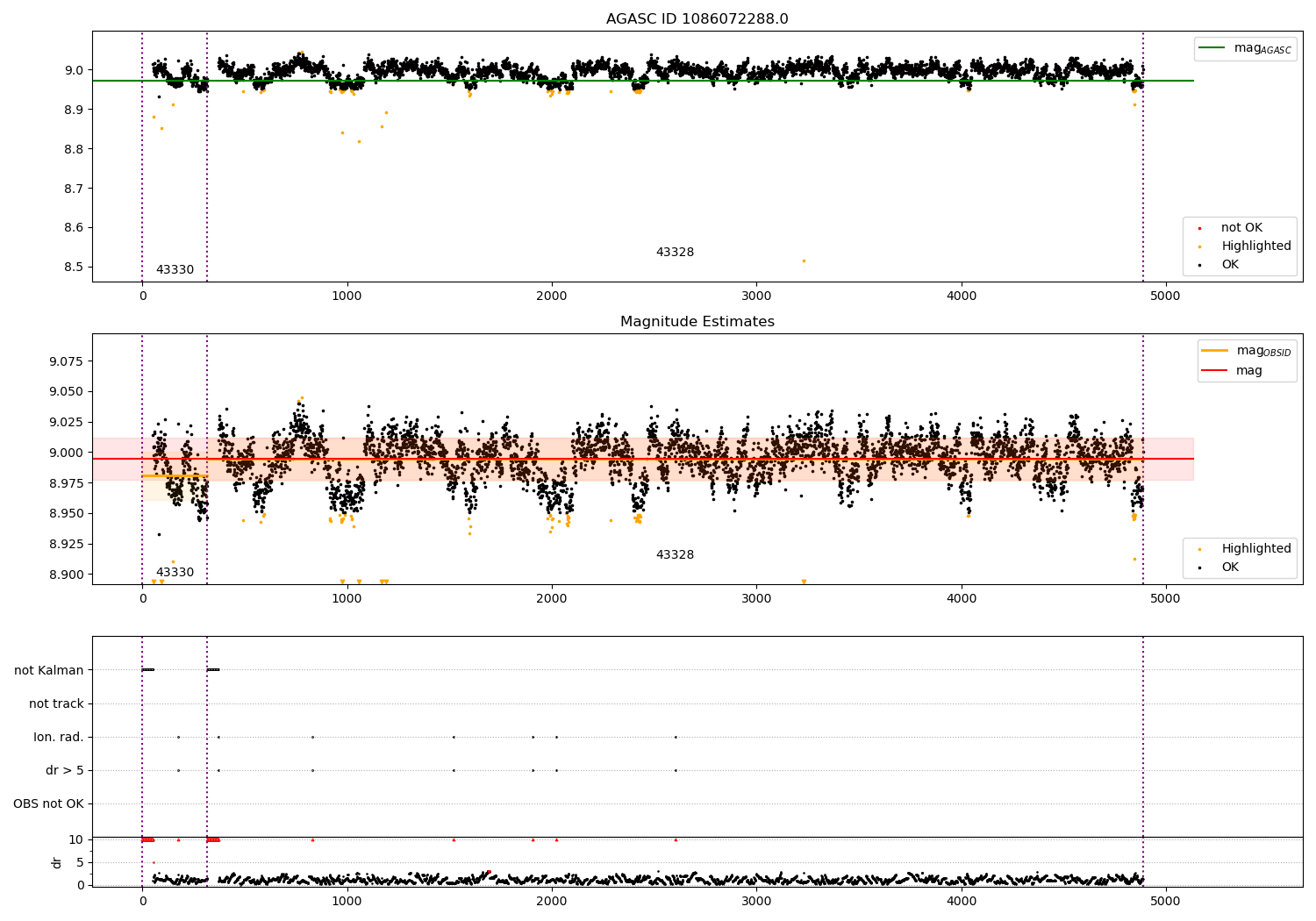
Task: Select the "not OK" legend entry
Action: [1241, 228]
